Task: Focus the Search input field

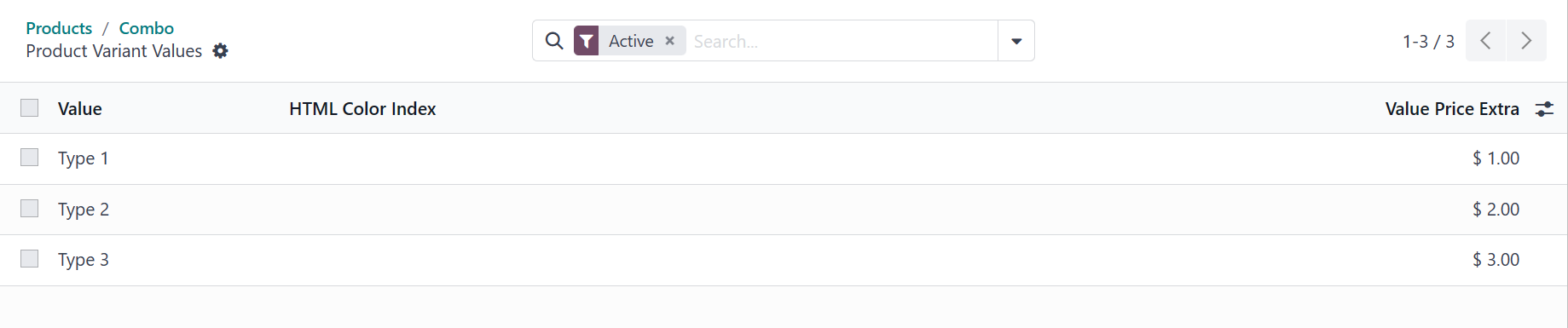Action: [842, 41]
